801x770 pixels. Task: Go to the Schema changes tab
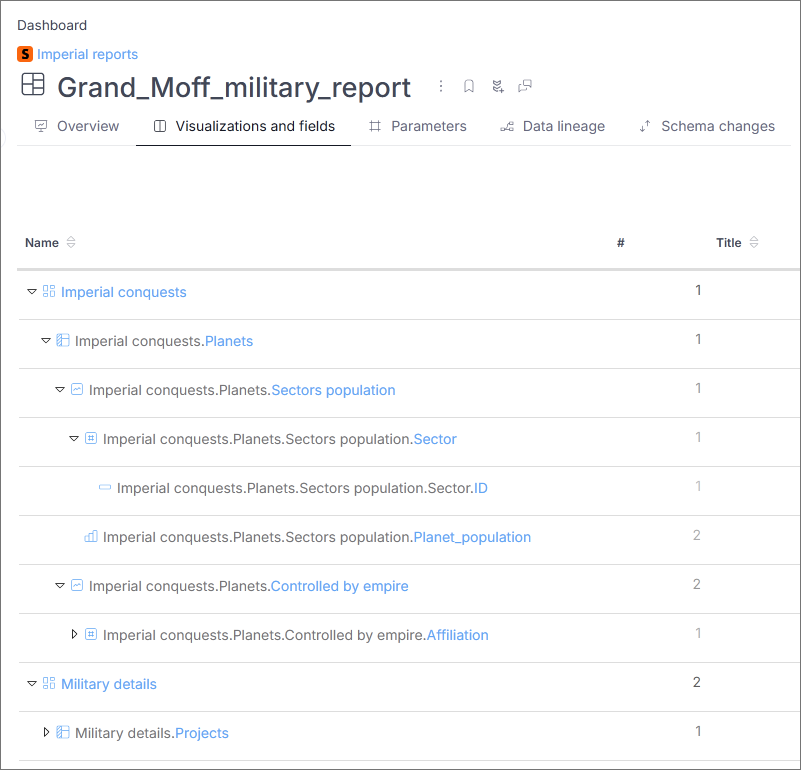click(707, 127)
